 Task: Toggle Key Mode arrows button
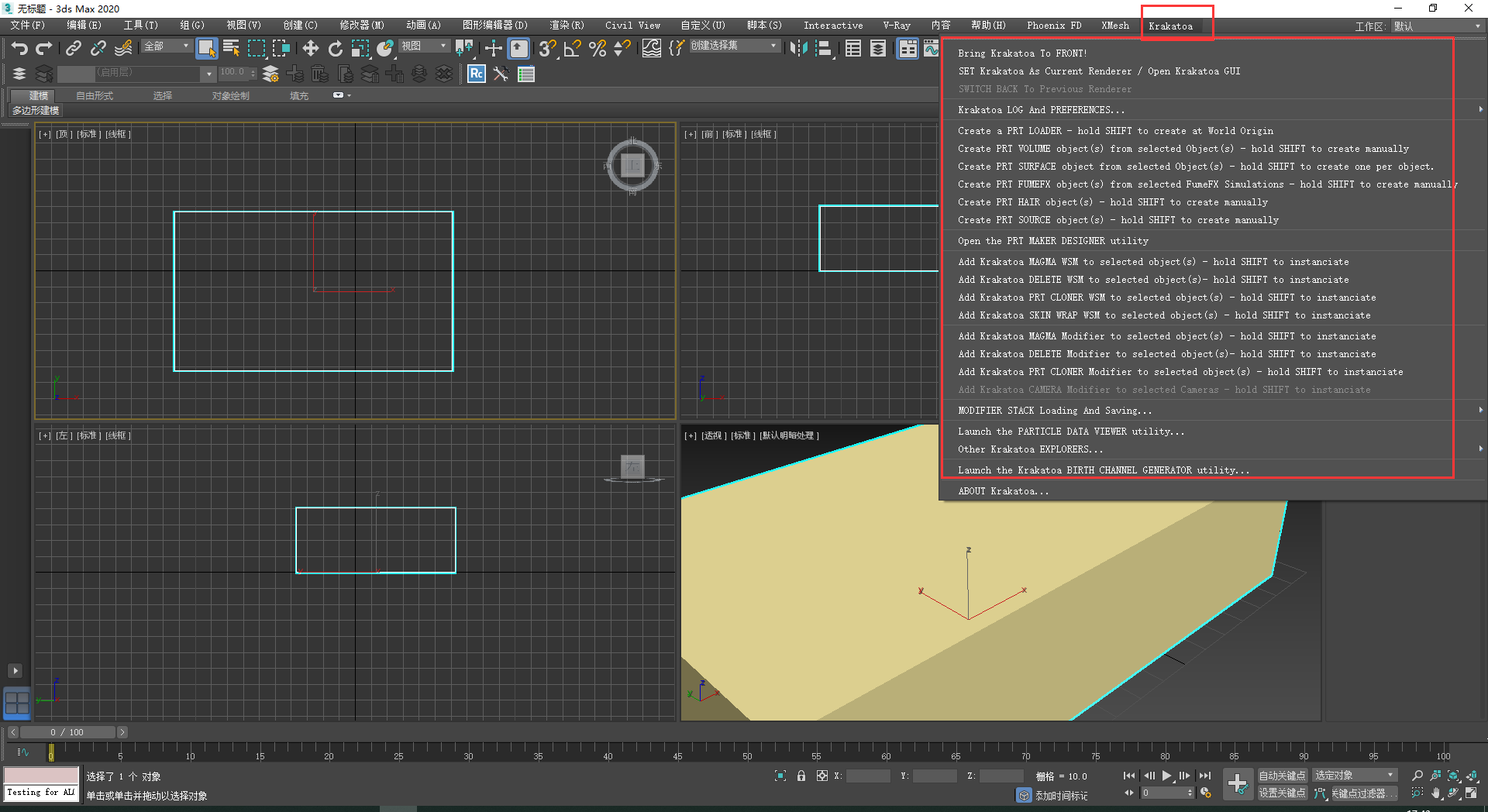[x=1128, y=793]
